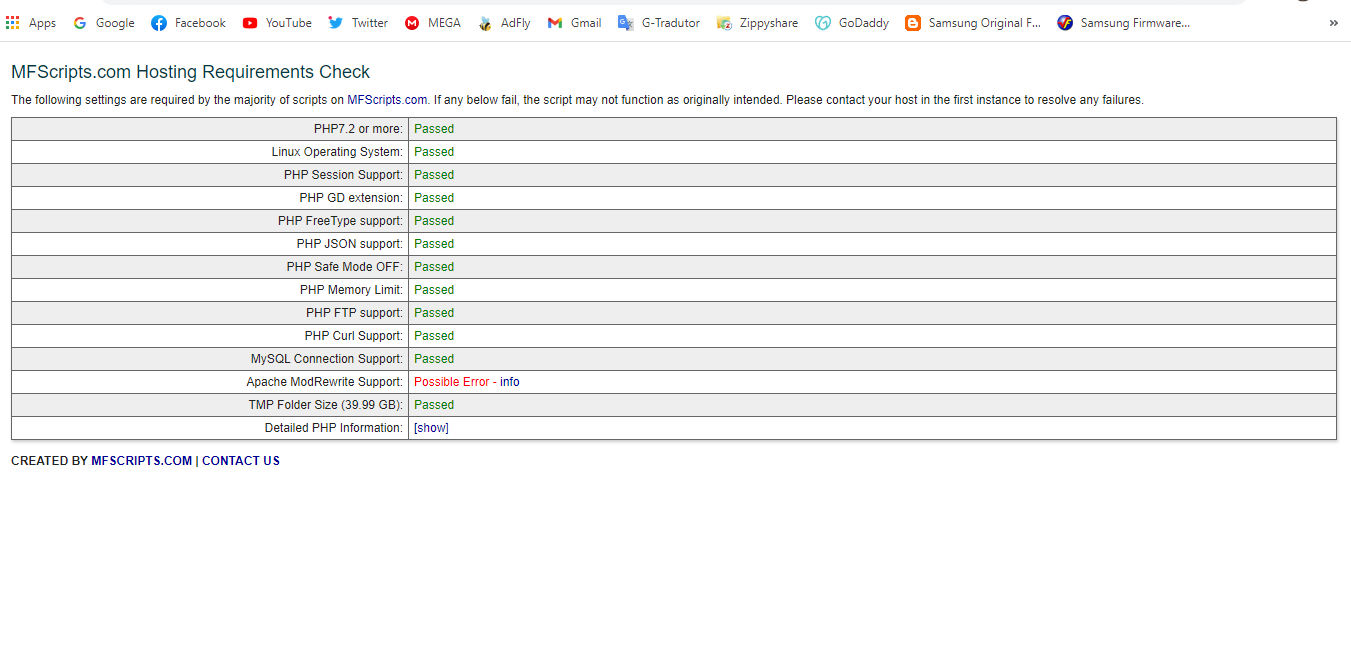The image size is (1351, 645).
Task: Expand the bookmarks overflow chevron
Action: pyautogui.click(x=1333, y=23)
